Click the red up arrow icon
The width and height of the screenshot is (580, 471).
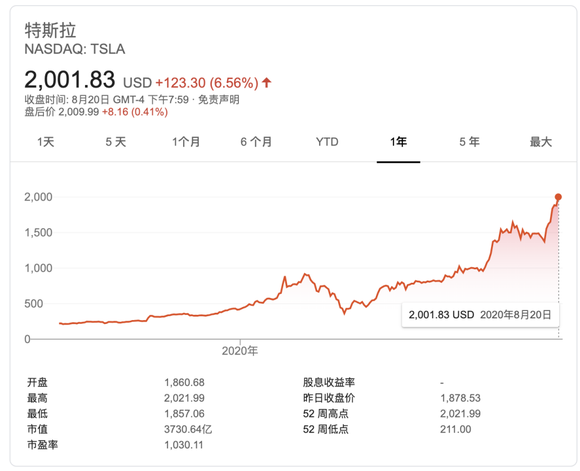266,83
